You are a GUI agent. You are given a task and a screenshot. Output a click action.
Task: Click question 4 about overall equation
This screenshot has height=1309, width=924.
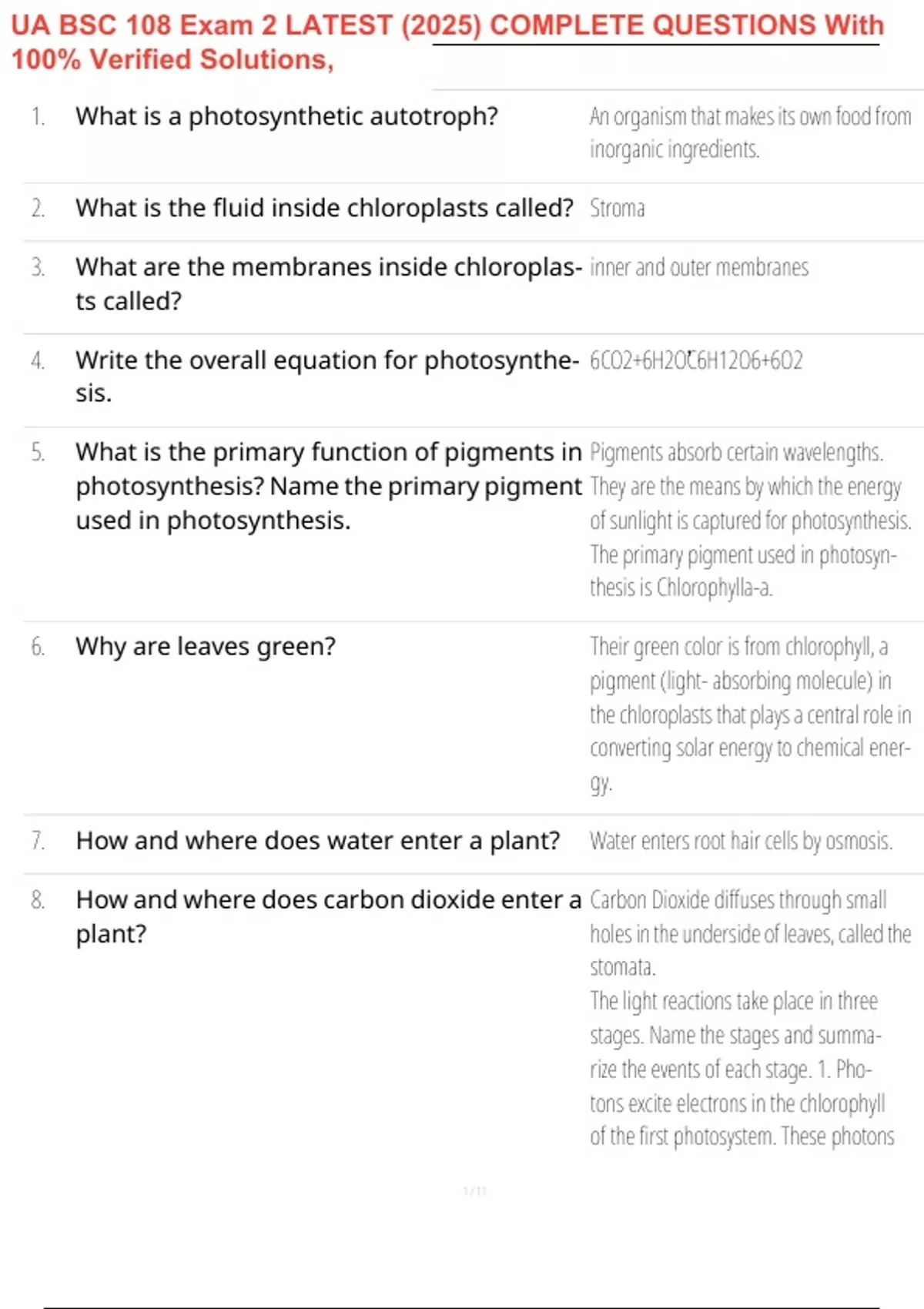(x=326, y=376)
